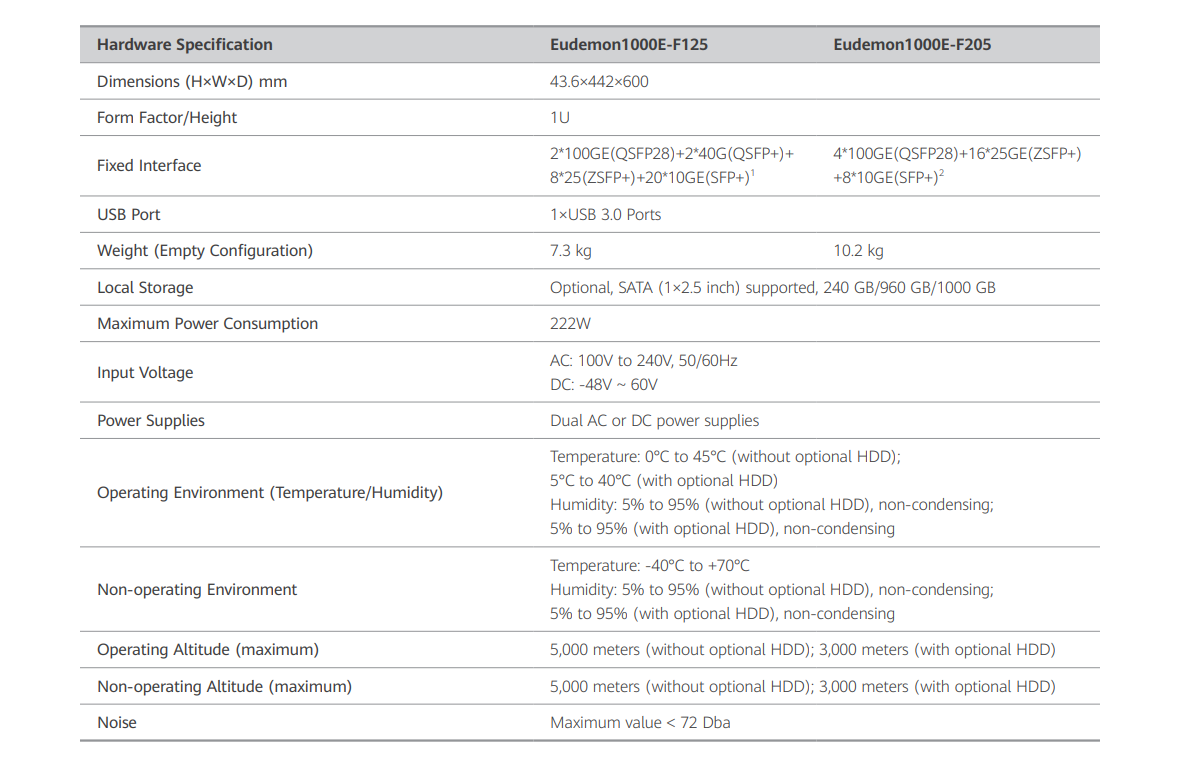Image resolution: width=1185 pixels, height=758 pixels.
Task: Select the Local Storage row label
Action: coord(145,288)
